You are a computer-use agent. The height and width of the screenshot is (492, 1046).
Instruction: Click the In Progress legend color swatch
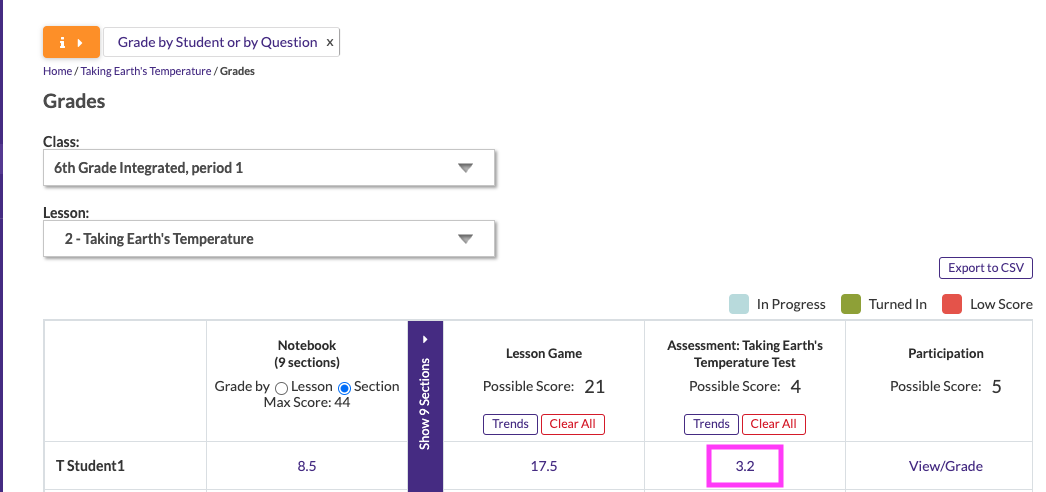pyautogui.click(x=739, y=304)
